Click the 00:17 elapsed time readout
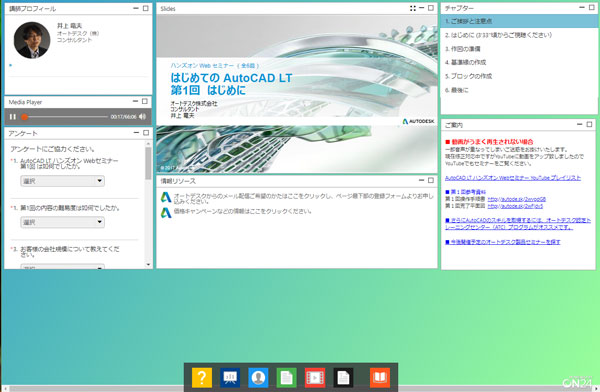600x392 pixels. [x=116, y=117]
